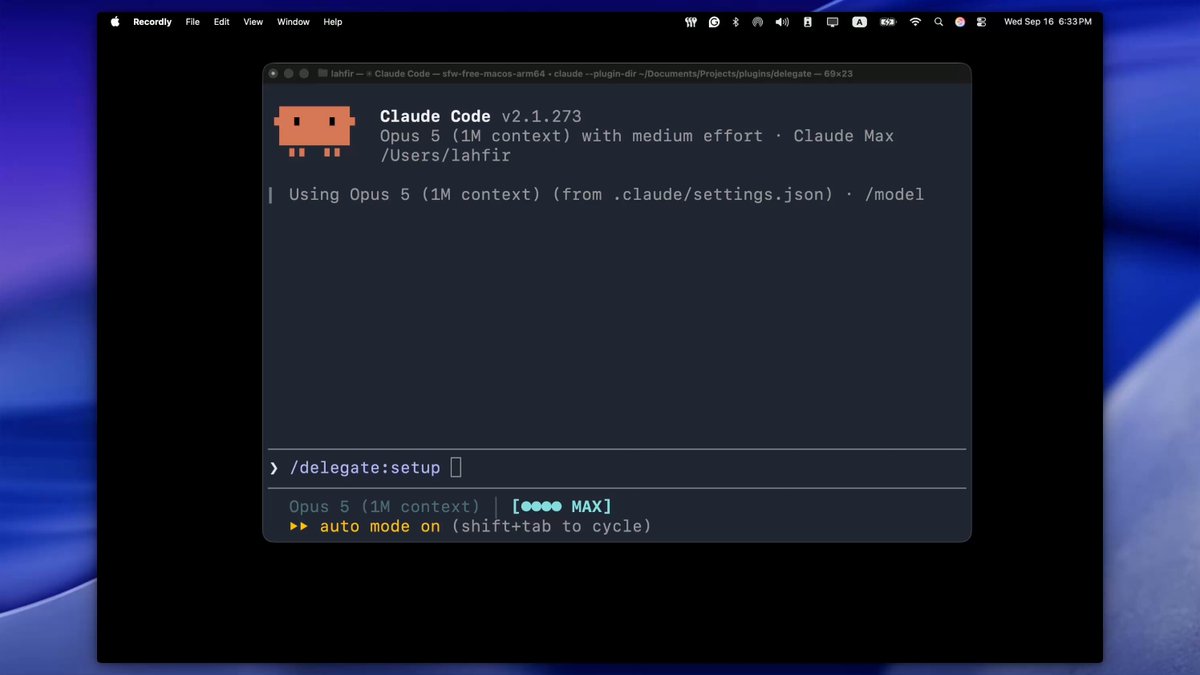Image resolution: width=1200 pixels, height=675 pixels.
Task: Open the keyboard input source menu
Action: [859, 22]
